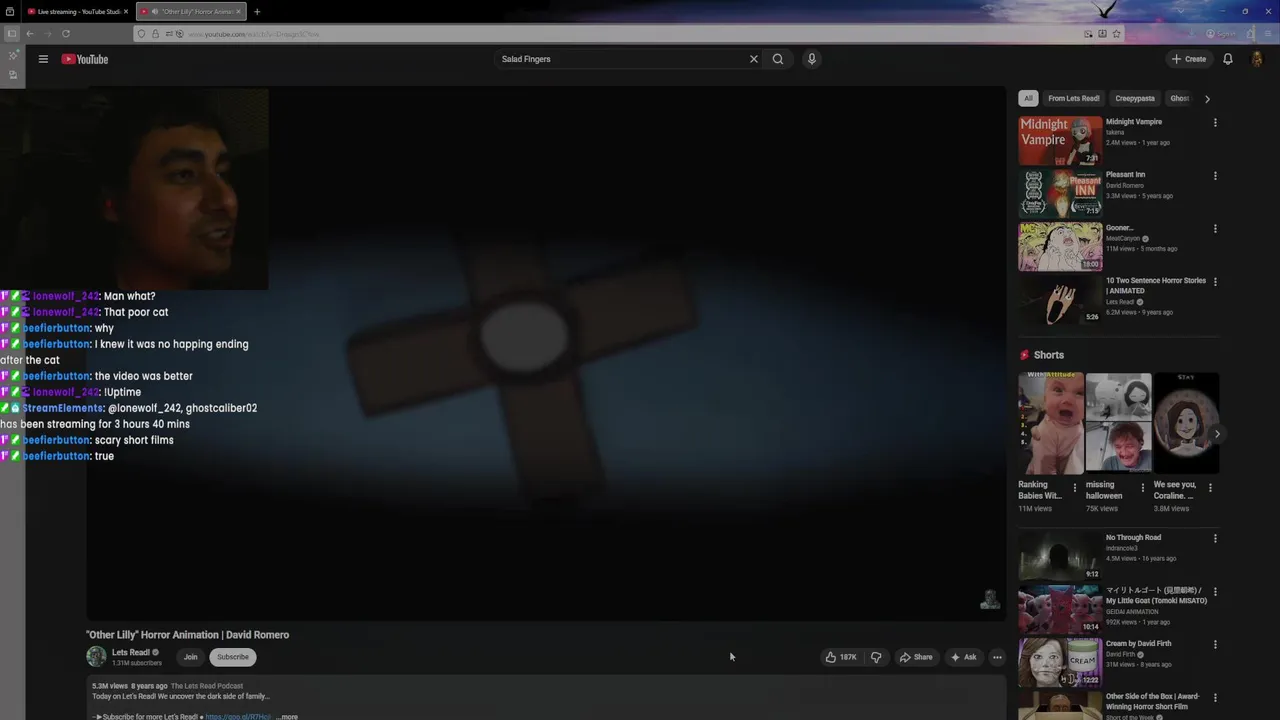This screenshot has width=1280, height=720.
Task: Open options for Cream by David Firth
Action: click(x=1215, y=645)
